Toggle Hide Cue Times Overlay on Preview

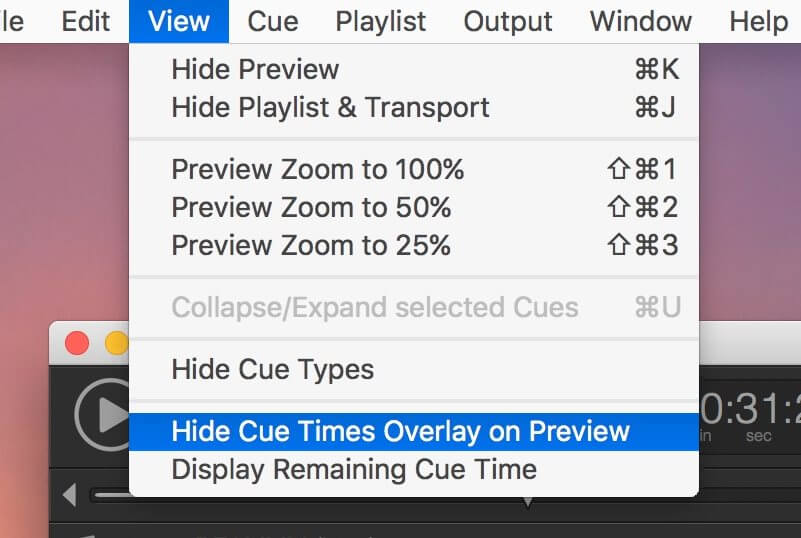coord(414,432)
